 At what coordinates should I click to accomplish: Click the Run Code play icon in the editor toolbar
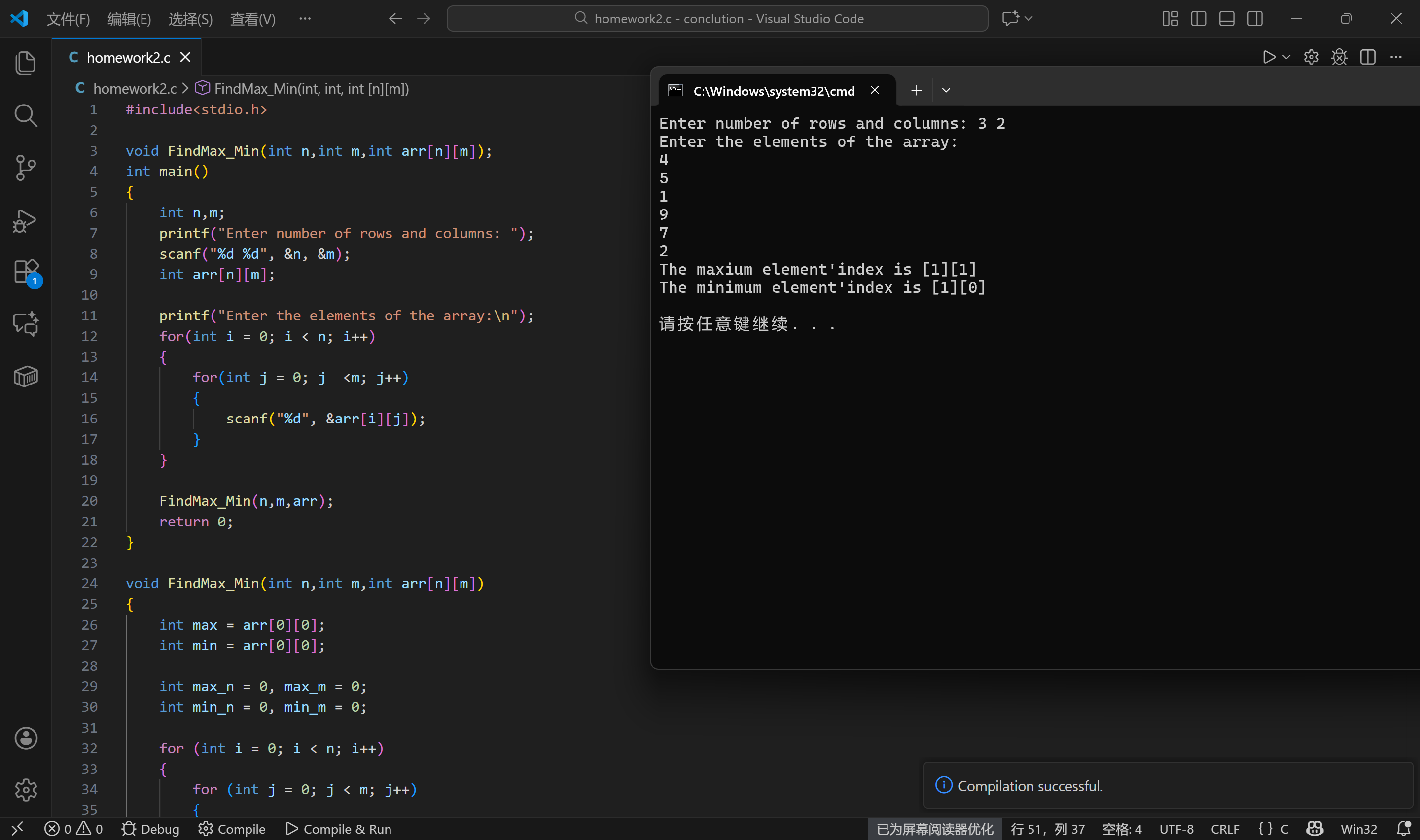pyautogui.click(x=1268, y=57)
